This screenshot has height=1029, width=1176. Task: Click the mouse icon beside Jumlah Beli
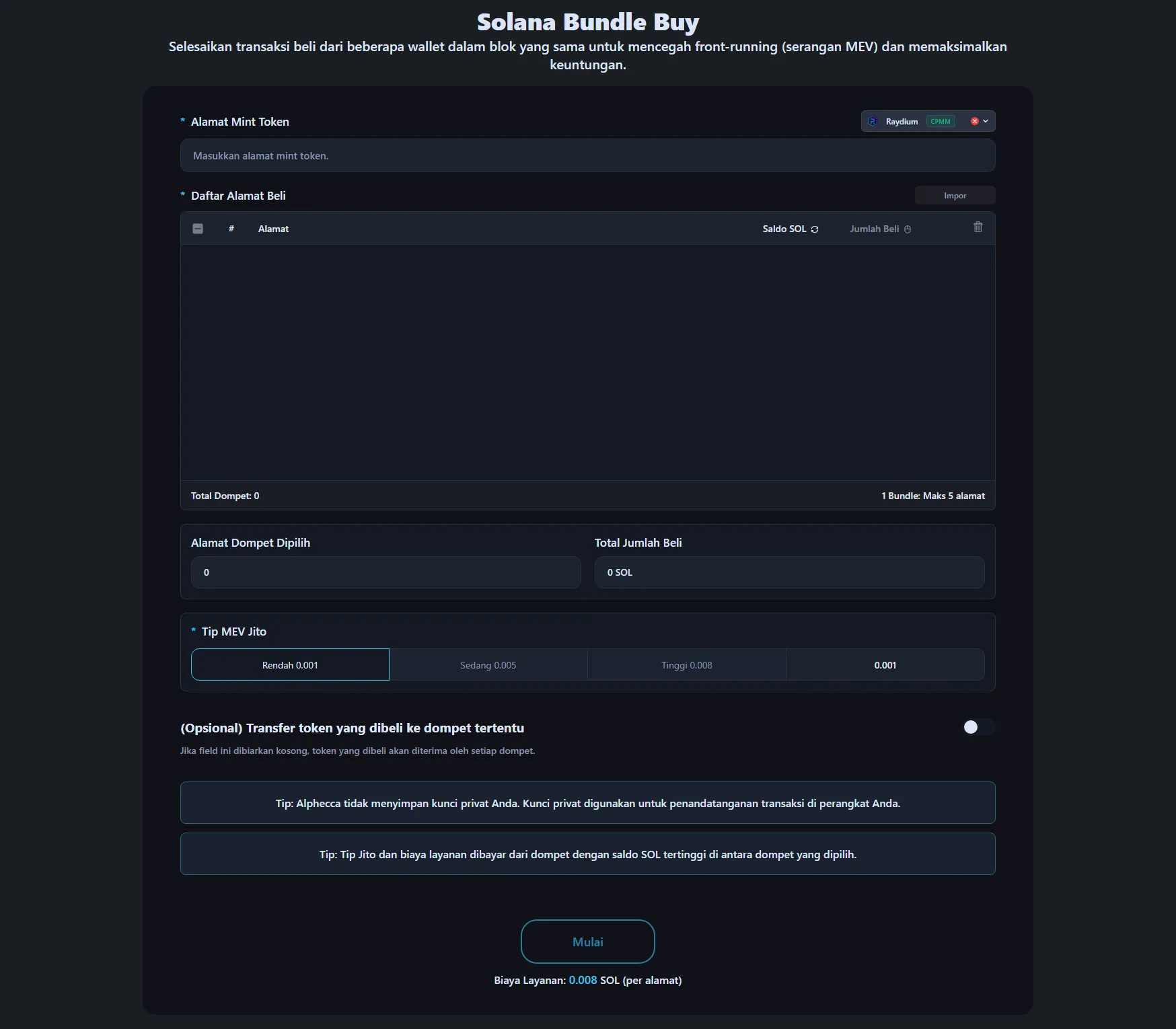click(x=908, y=229)
